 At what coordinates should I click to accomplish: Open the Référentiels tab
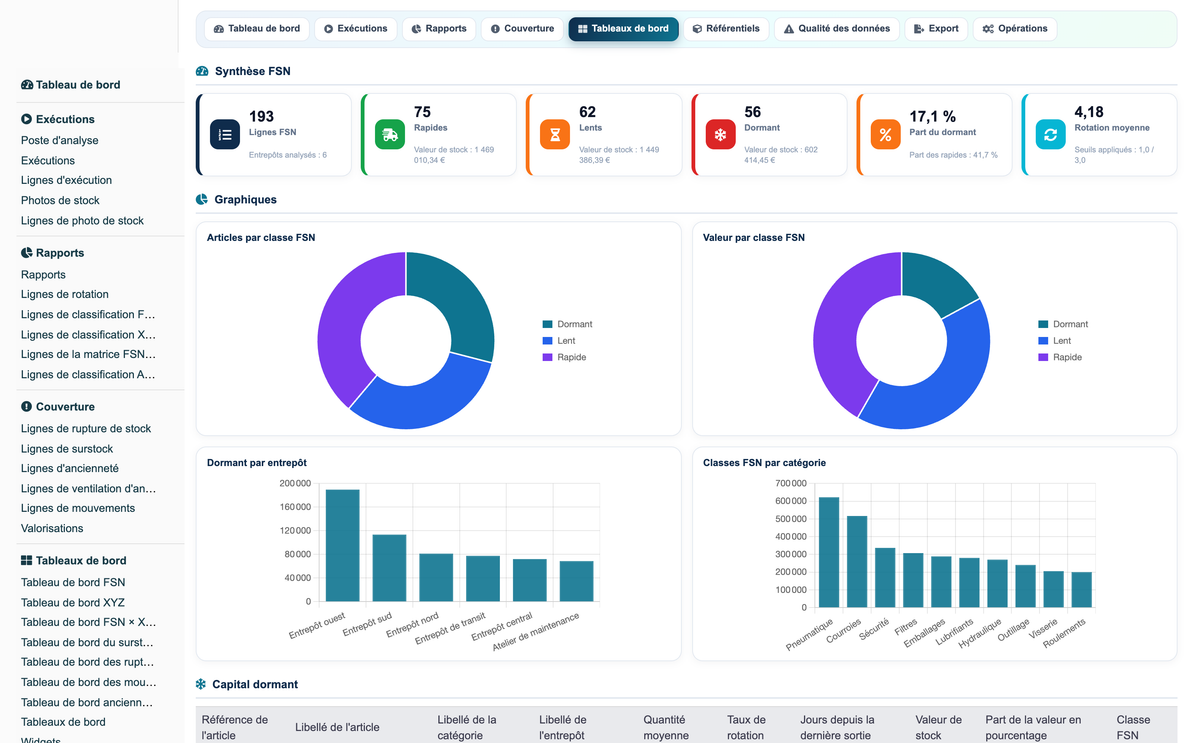pyautogui.click(x=726, y=29)
